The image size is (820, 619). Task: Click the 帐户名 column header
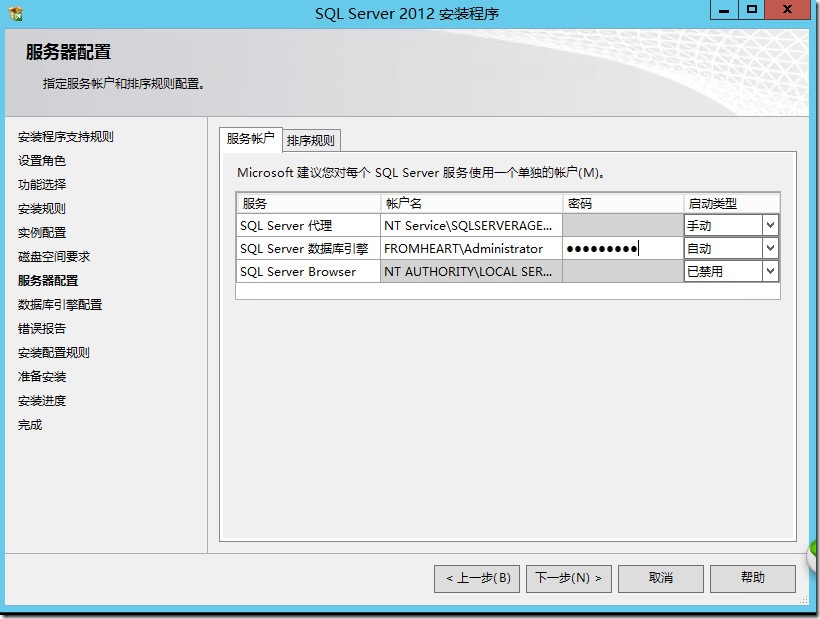[471, 203]
